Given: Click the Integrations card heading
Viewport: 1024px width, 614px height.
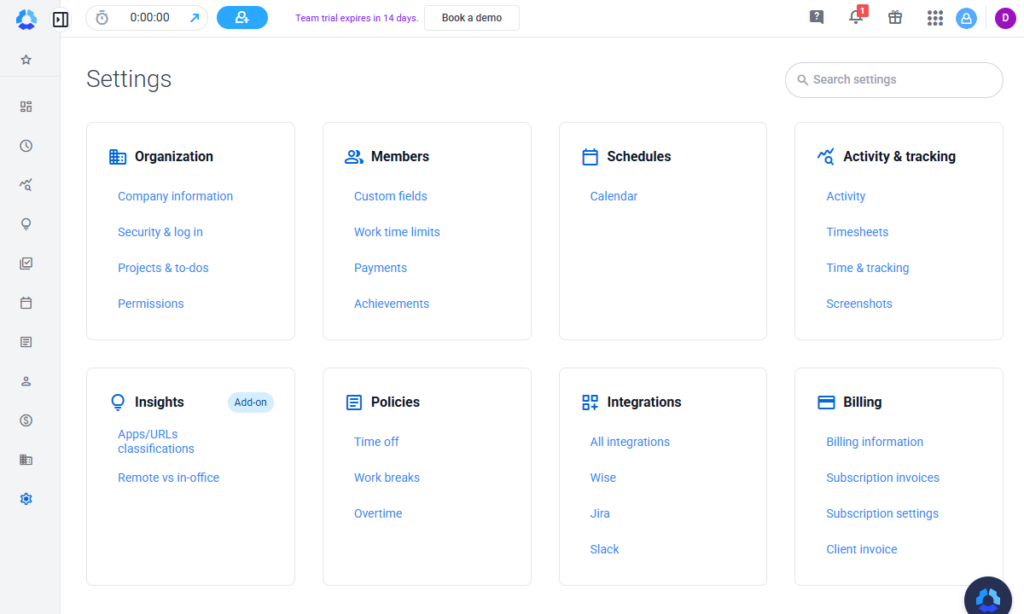Looking at the screenshot, I should pos(644,402).
